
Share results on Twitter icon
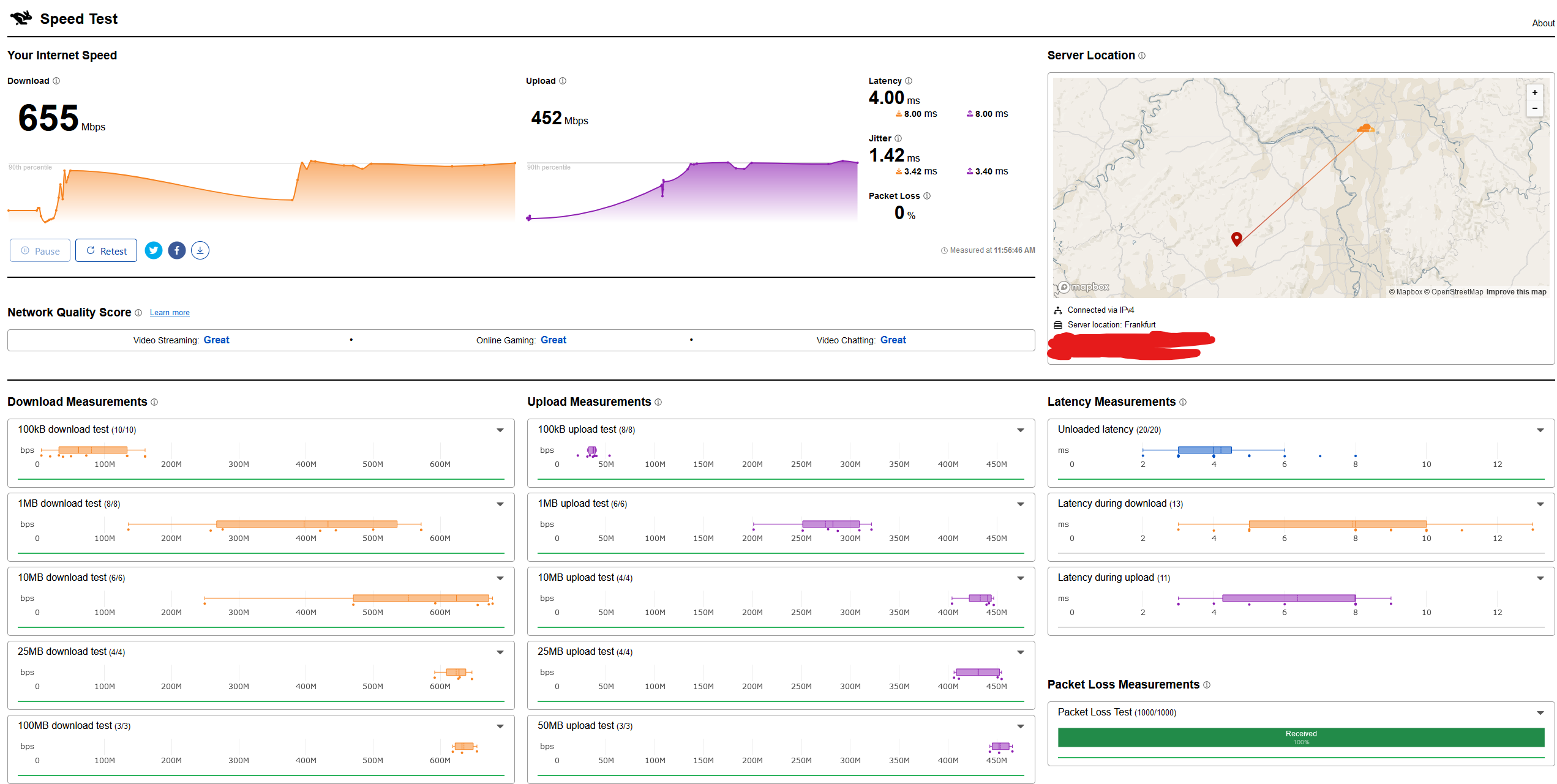tap(154, 250)
